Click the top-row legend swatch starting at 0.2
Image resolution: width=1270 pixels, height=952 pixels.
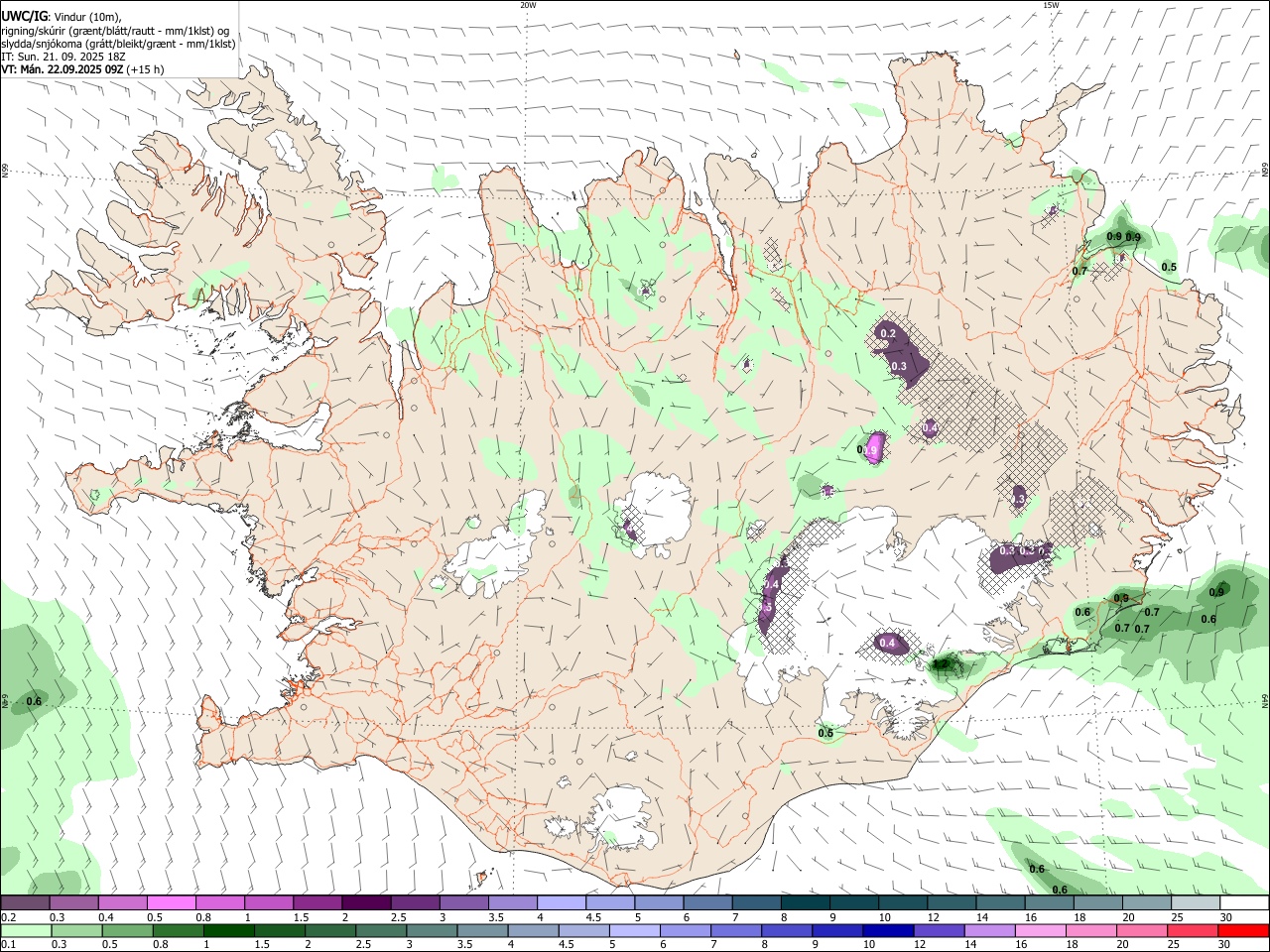[x=25, y=902]
